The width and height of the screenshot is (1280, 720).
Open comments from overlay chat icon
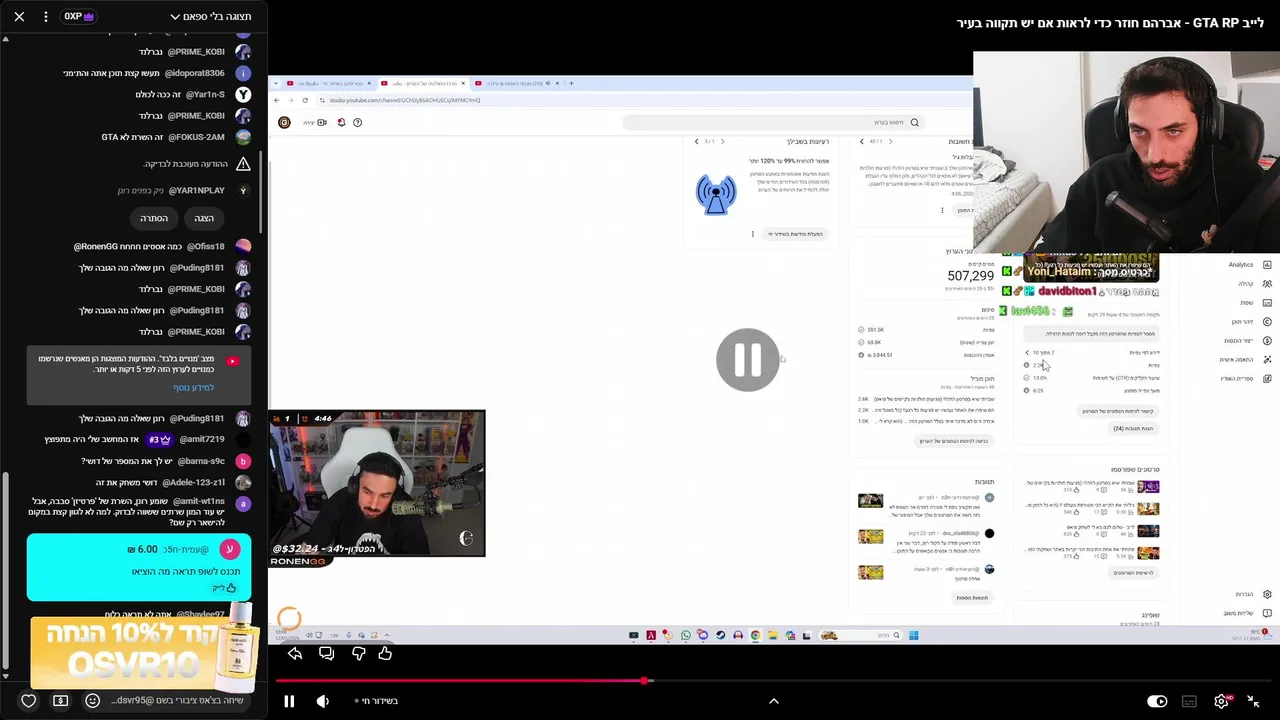coord(326,654)
